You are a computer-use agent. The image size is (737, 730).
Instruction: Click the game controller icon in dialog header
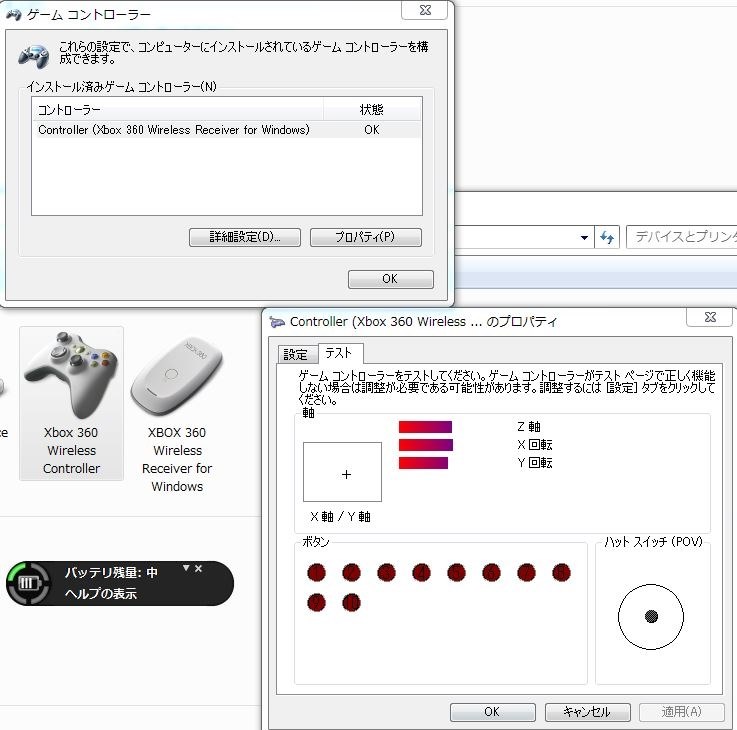coord(33,55)
